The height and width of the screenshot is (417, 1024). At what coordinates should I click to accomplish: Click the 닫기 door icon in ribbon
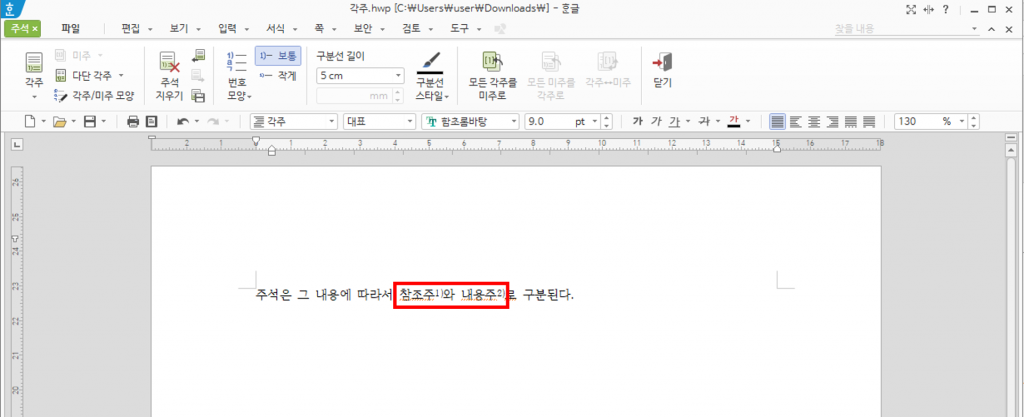[662, 66]
